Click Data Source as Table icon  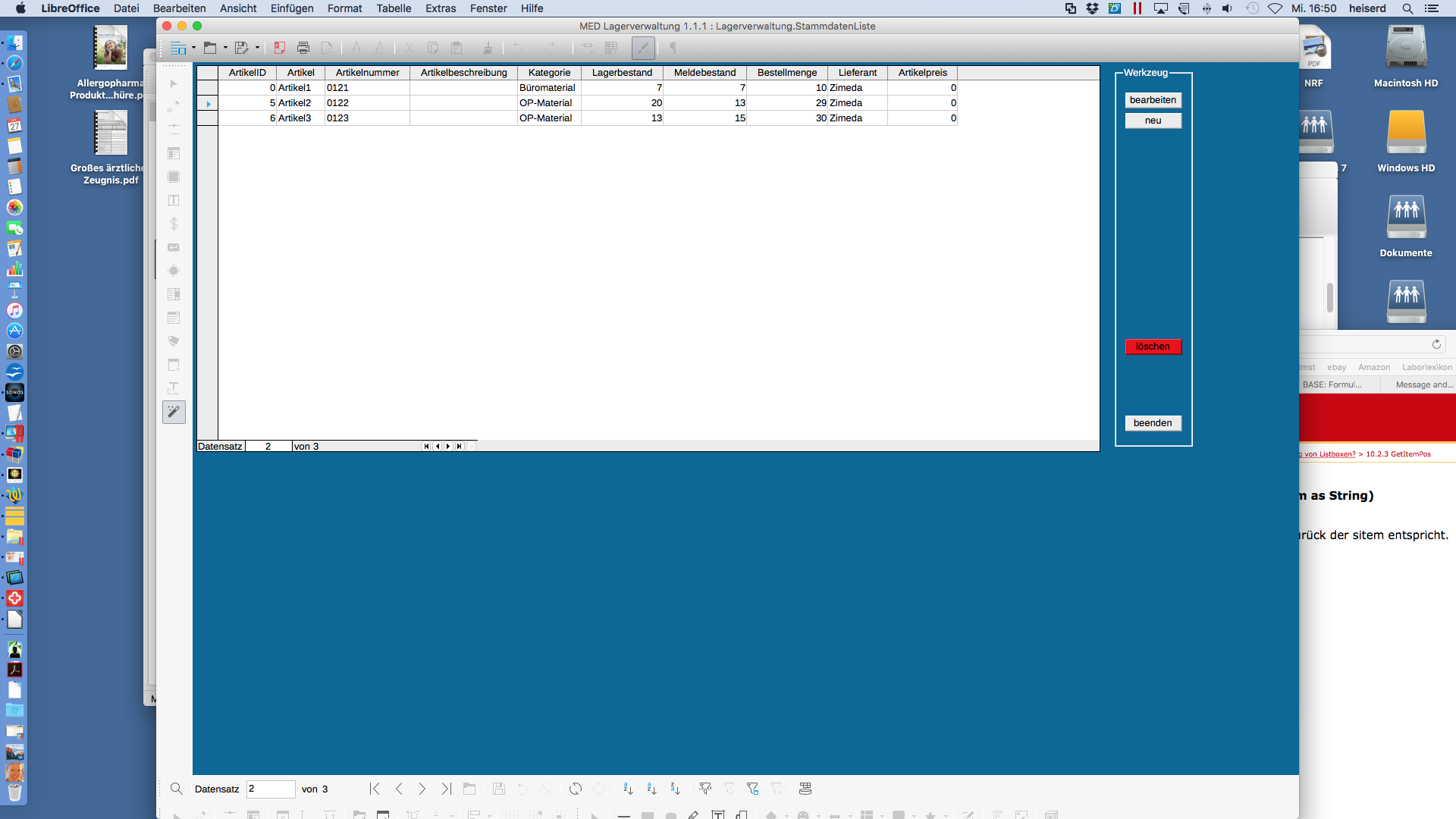805,789
